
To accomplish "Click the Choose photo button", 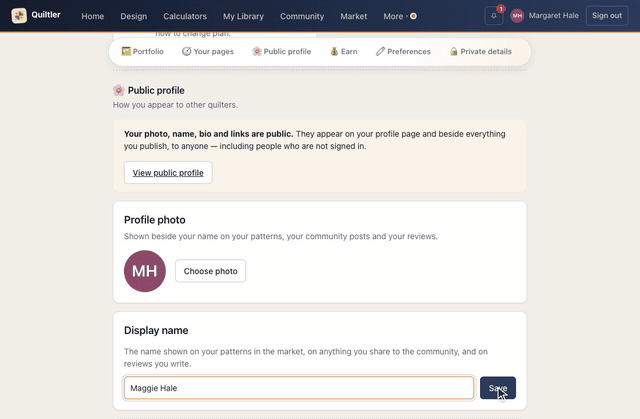I will 211,271.
